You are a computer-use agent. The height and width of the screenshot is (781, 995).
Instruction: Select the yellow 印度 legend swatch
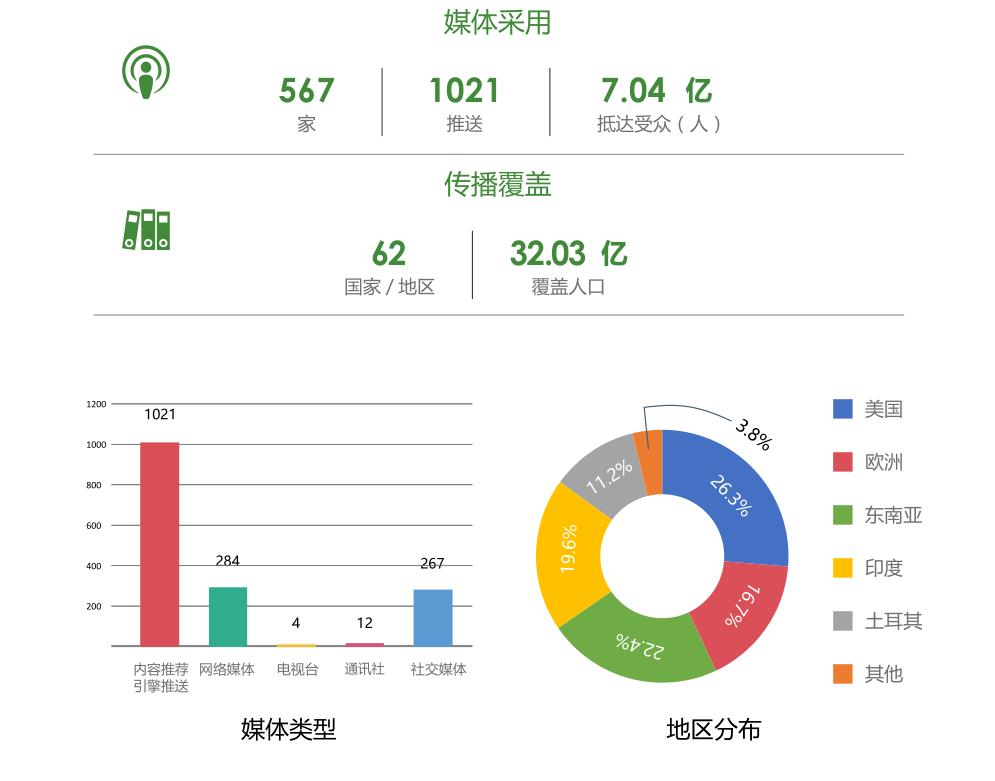pos(842,568)
